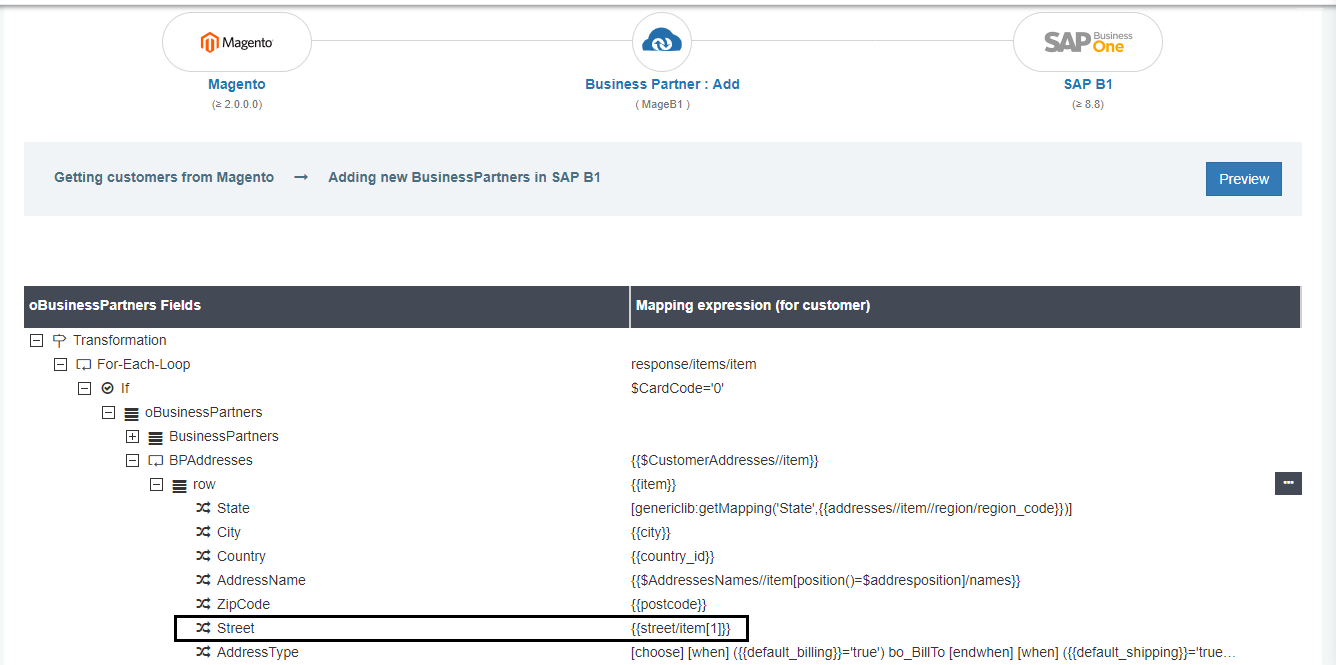Click the loop icon next to For-Each-Loop
This screenshot has height=665, width=1336.
83,364
